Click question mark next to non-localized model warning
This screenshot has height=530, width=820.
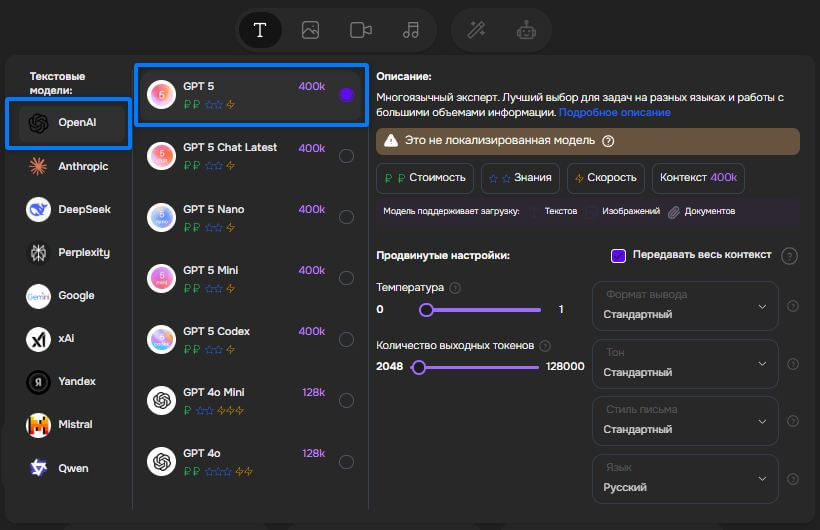(608, 141)
